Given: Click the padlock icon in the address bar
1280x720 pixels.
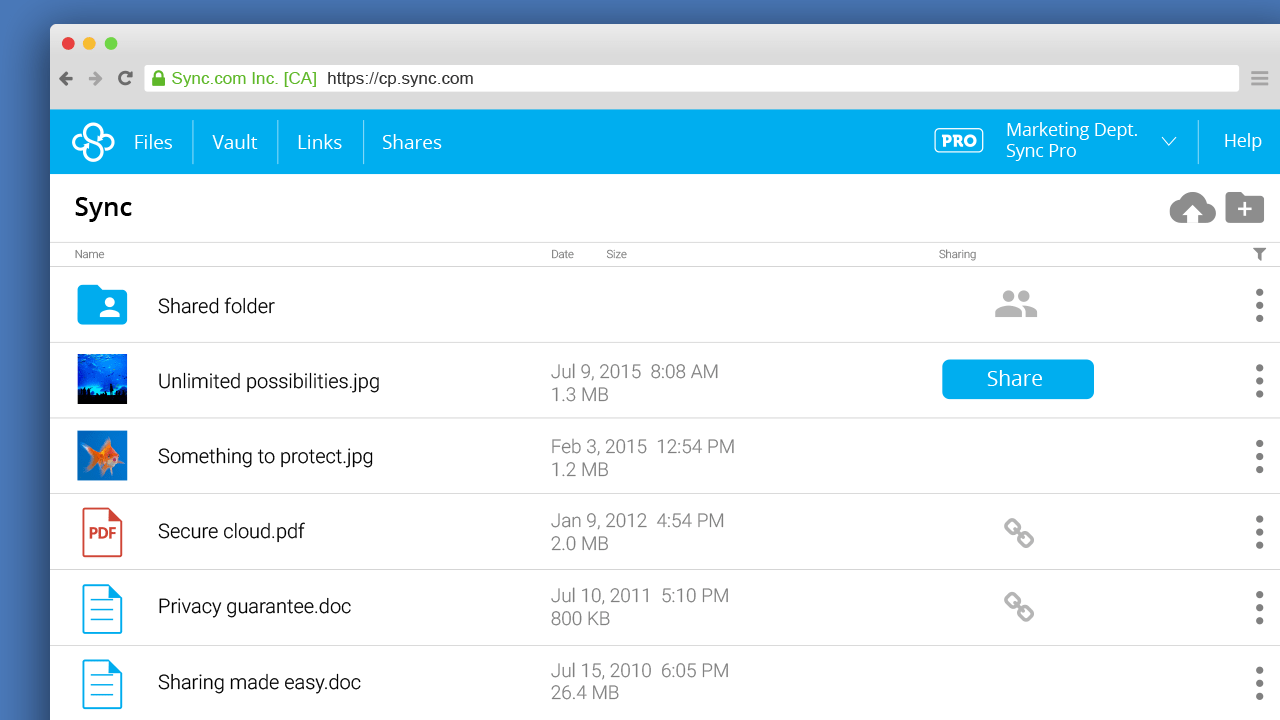Looking at the screenshot, I should coord(157,78).
